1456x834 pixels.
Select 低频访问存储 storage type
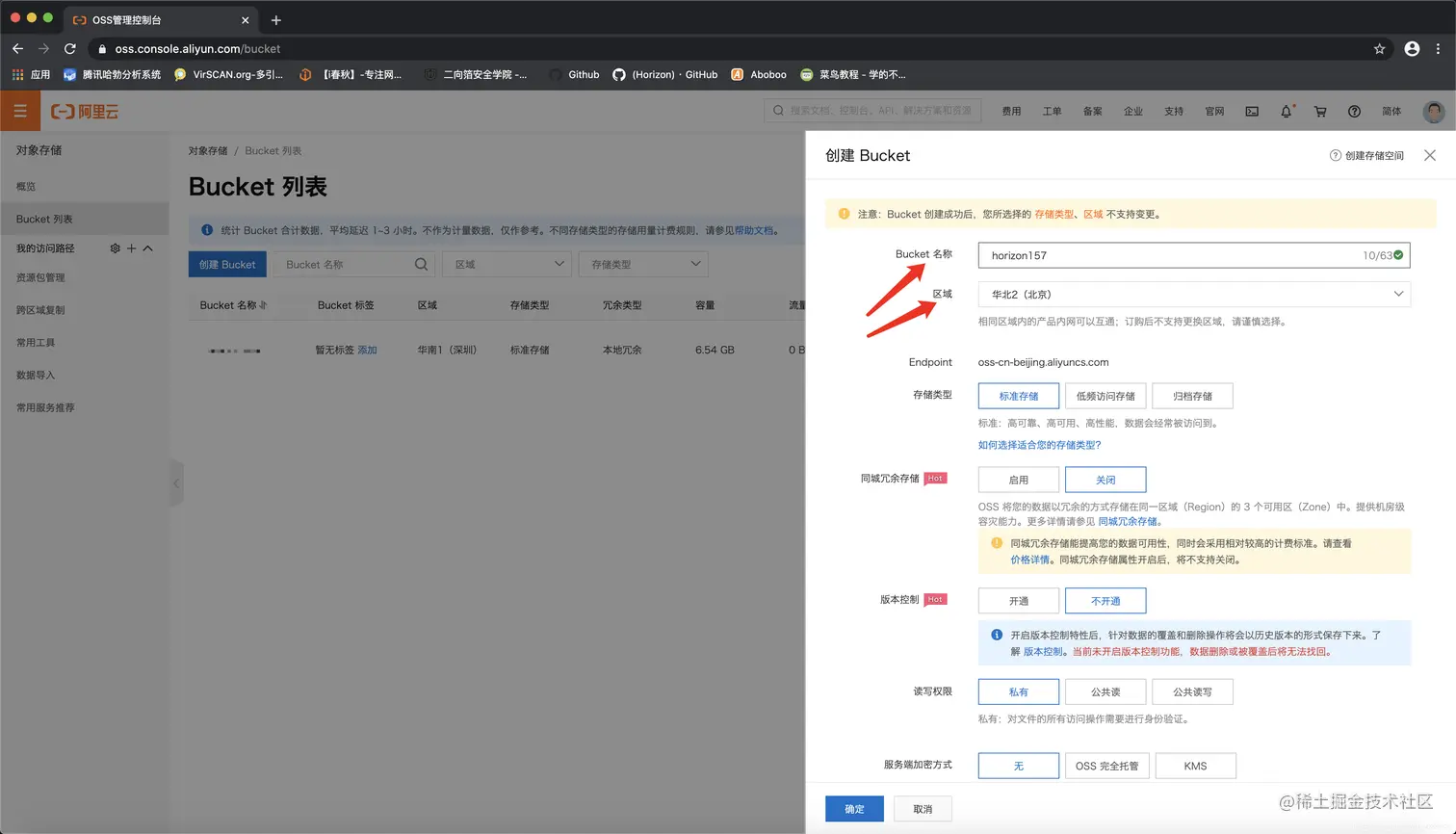tap(1105, 396)
